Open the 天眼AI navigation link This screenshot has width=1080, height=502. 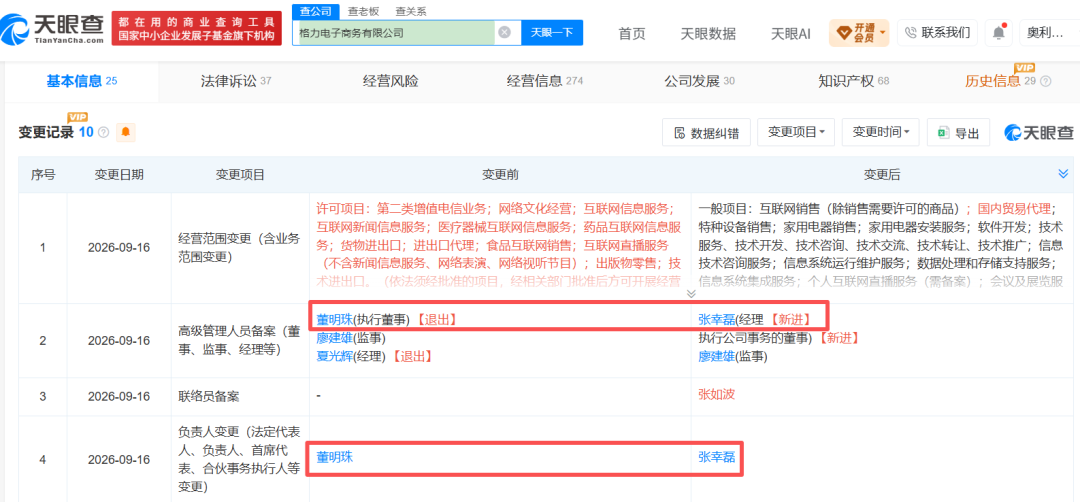pos(790,33)
